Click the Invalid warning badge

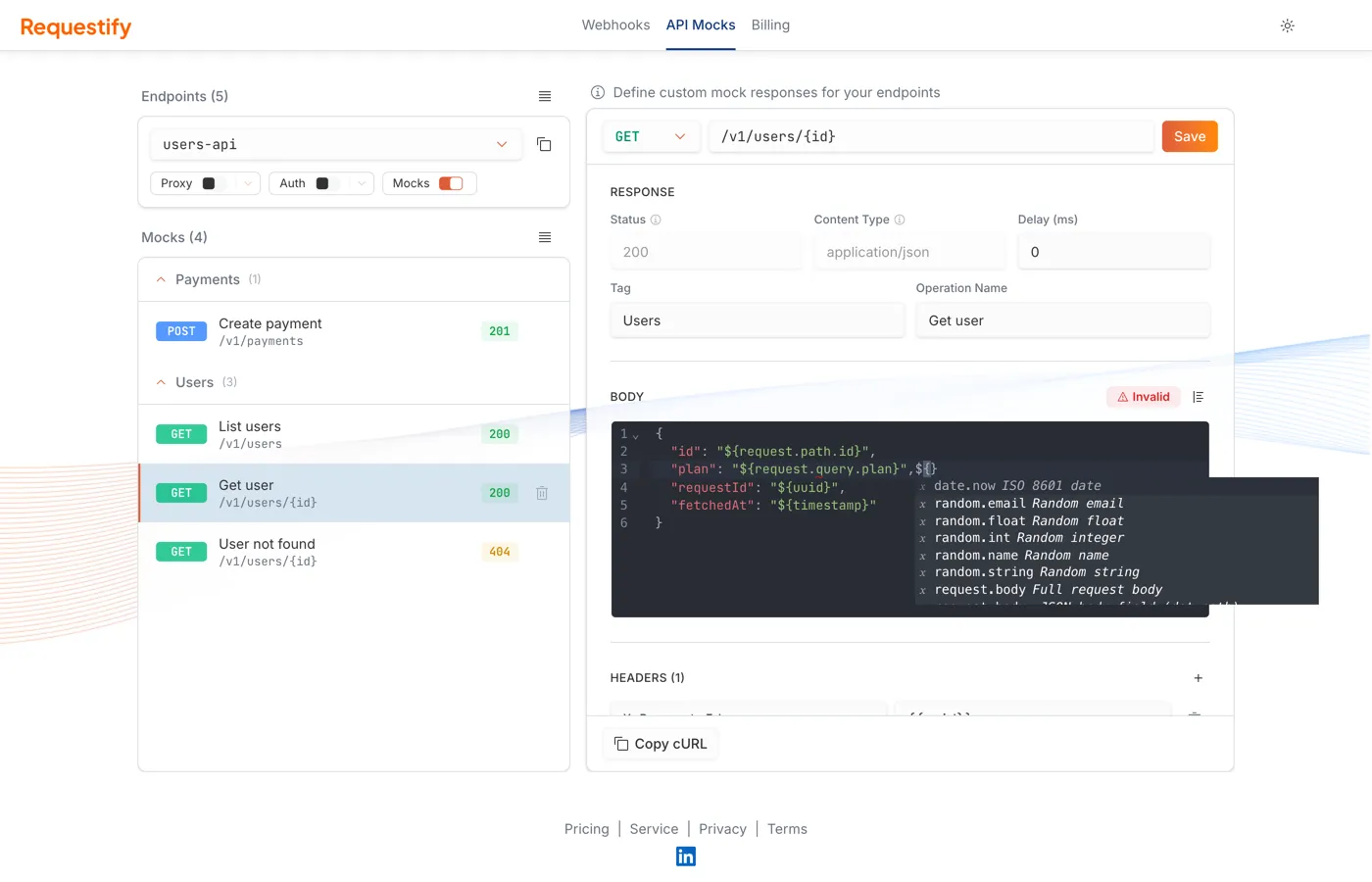(1144, 397)
